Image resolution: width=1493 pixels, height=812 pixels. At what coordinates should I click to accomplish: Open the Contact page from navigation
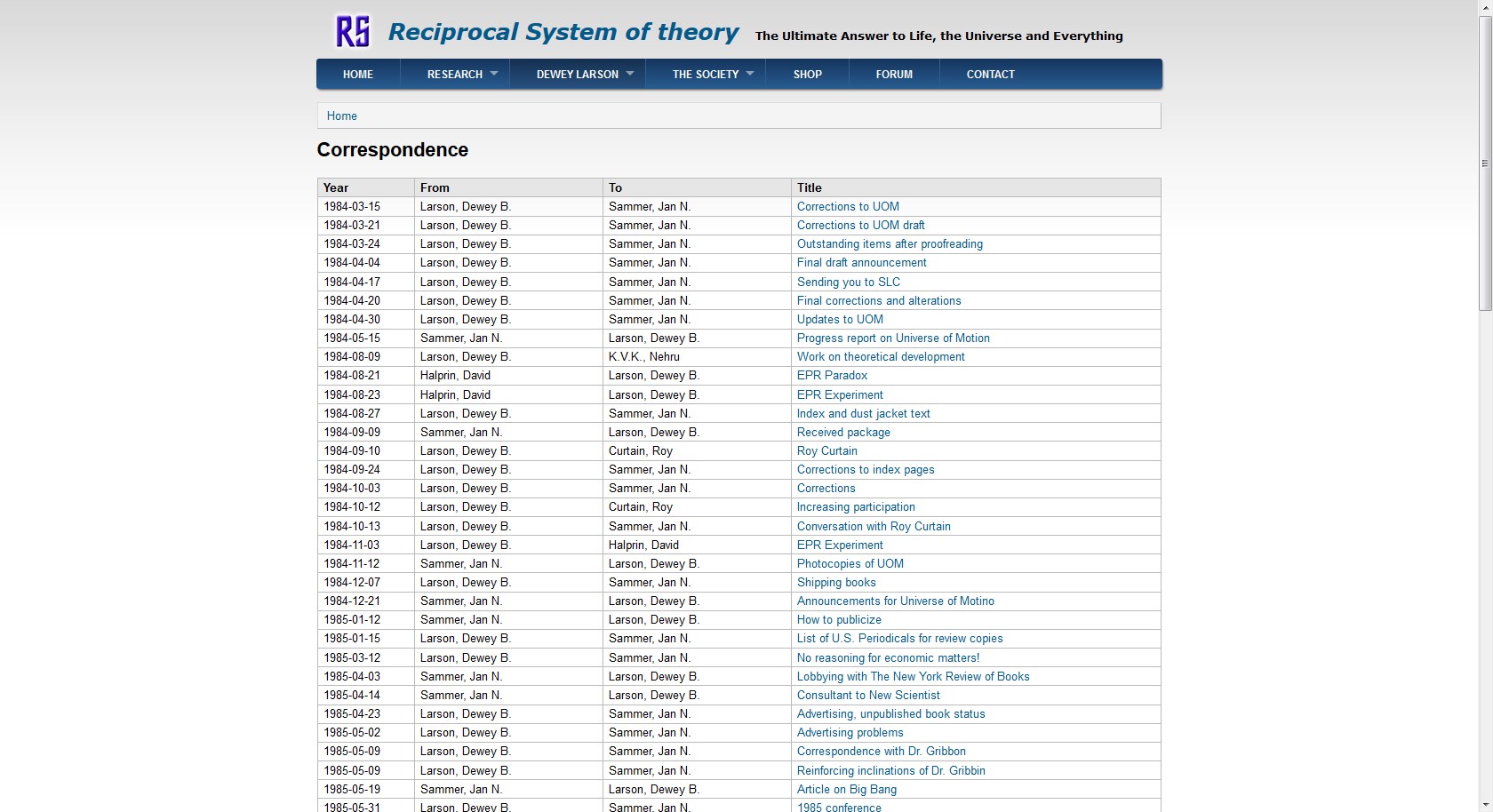990,75
